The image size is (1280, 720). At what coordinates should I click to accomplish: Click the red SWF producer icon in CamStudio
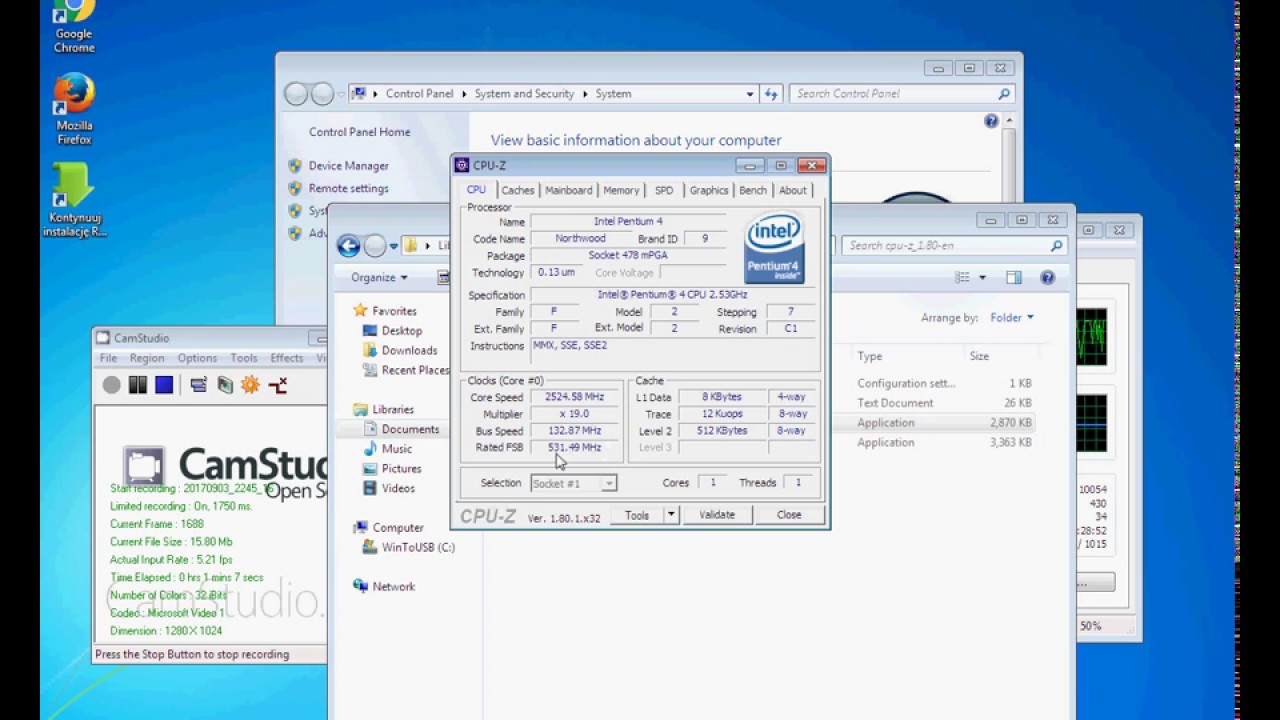click(278, 385)
